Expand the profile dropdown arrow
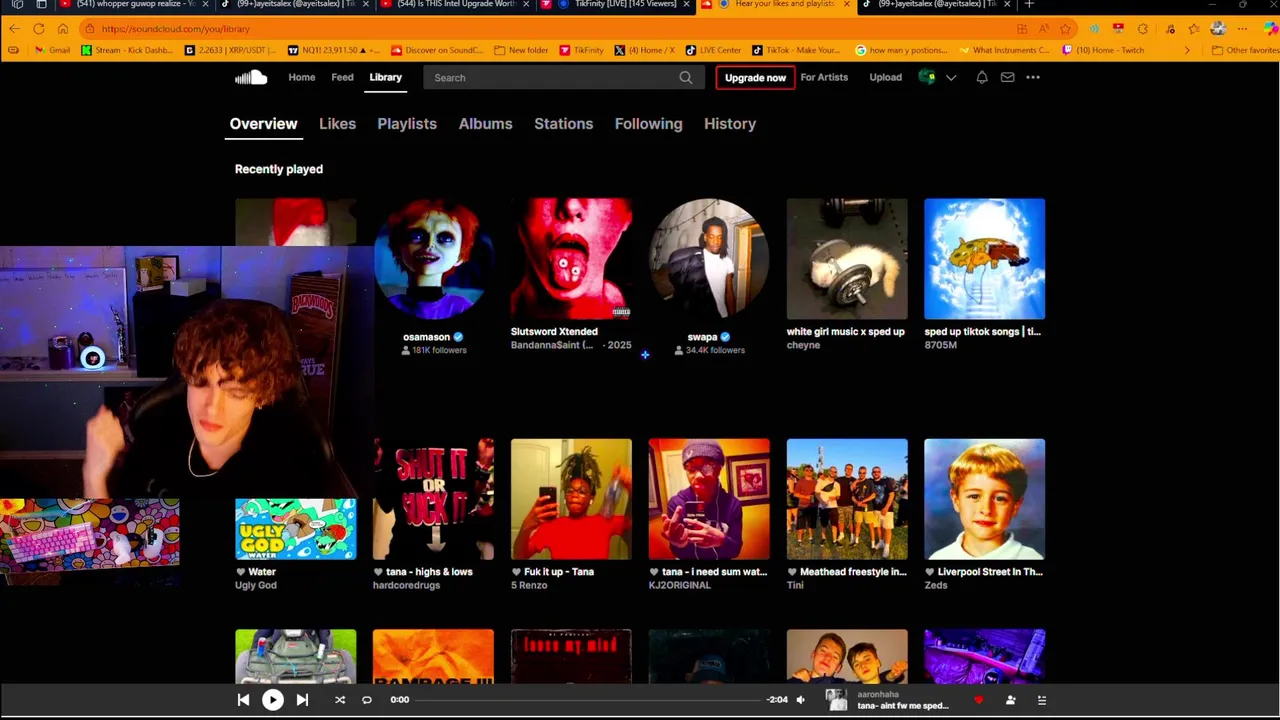The height and width of the screenshot is (720, 1280). [951, 77]
